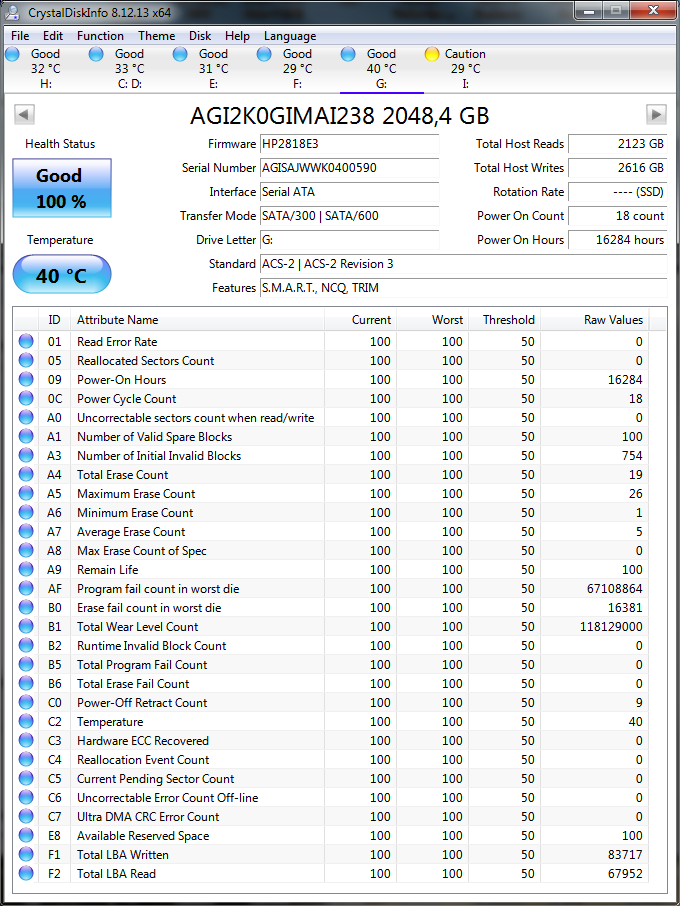Go to next disk with right arrow

[656, 114]
